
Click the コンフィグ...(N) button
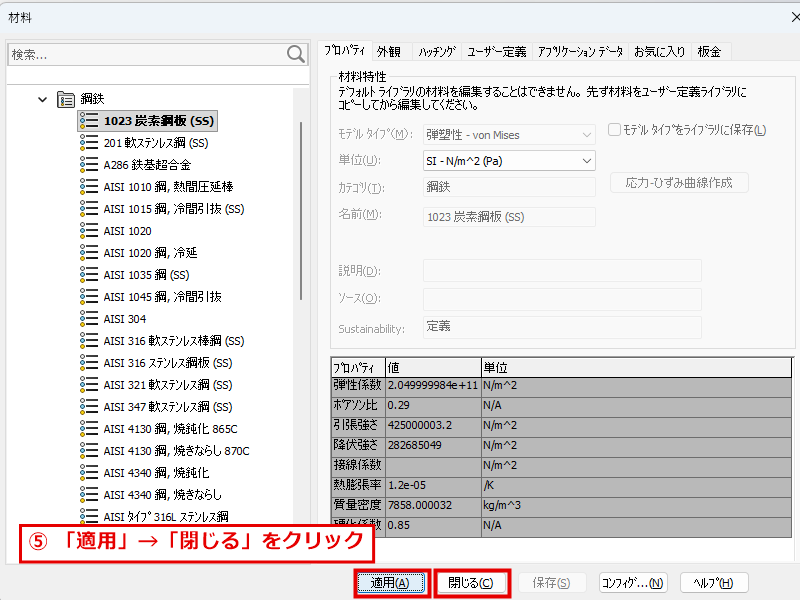tap(633, 583)
